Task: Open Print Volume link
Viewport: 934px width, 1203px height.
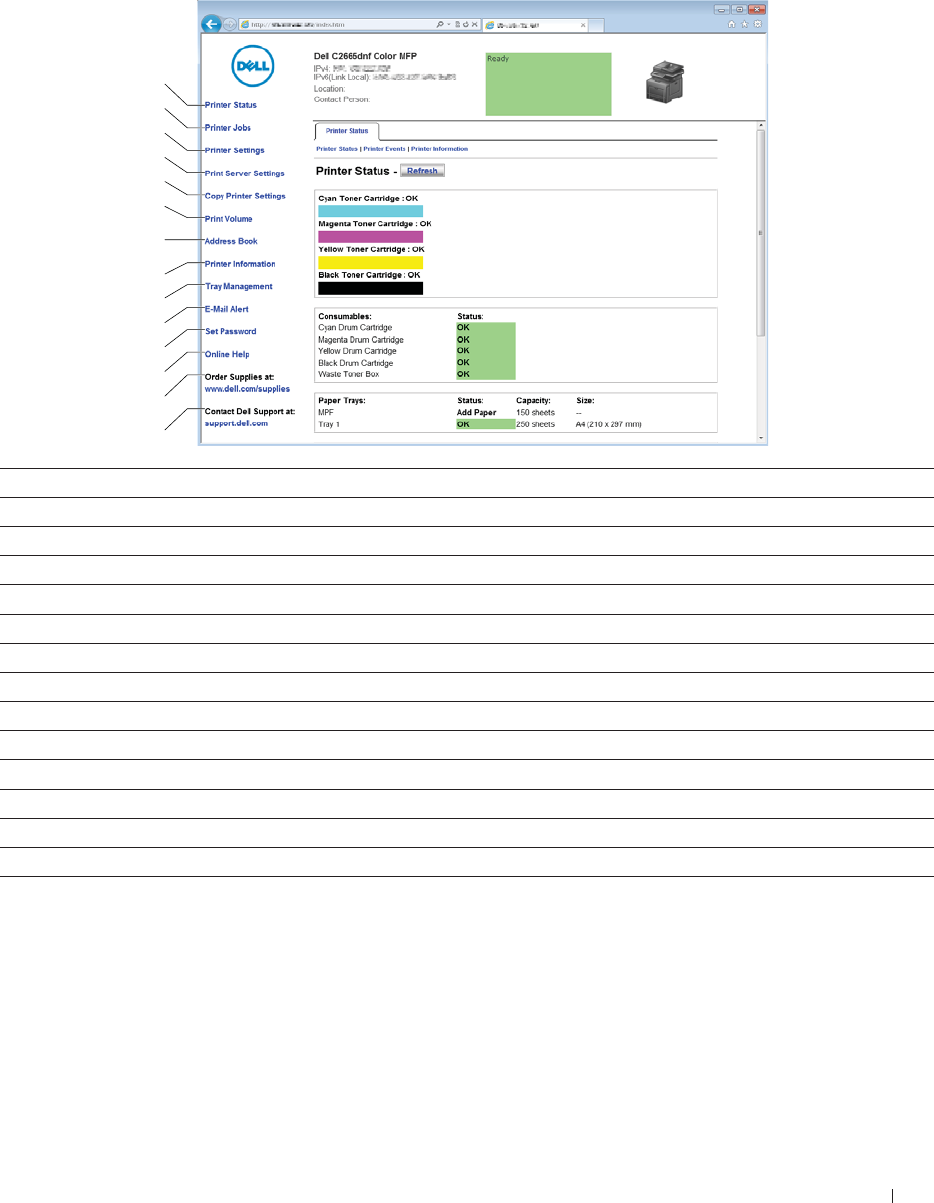Action: [x=228, y=219]
